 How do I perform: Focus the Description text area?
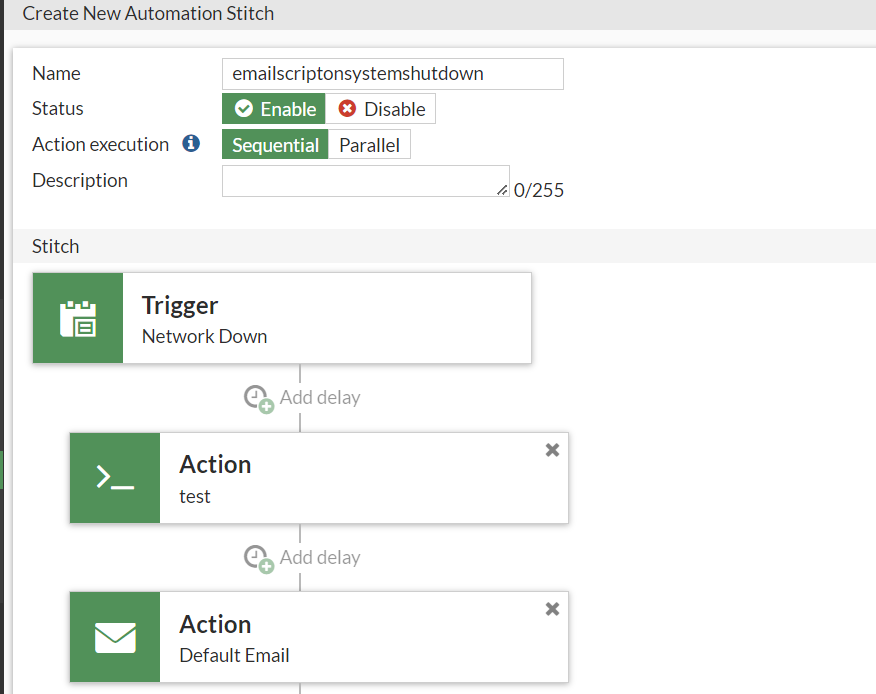[x=365, y=181]
